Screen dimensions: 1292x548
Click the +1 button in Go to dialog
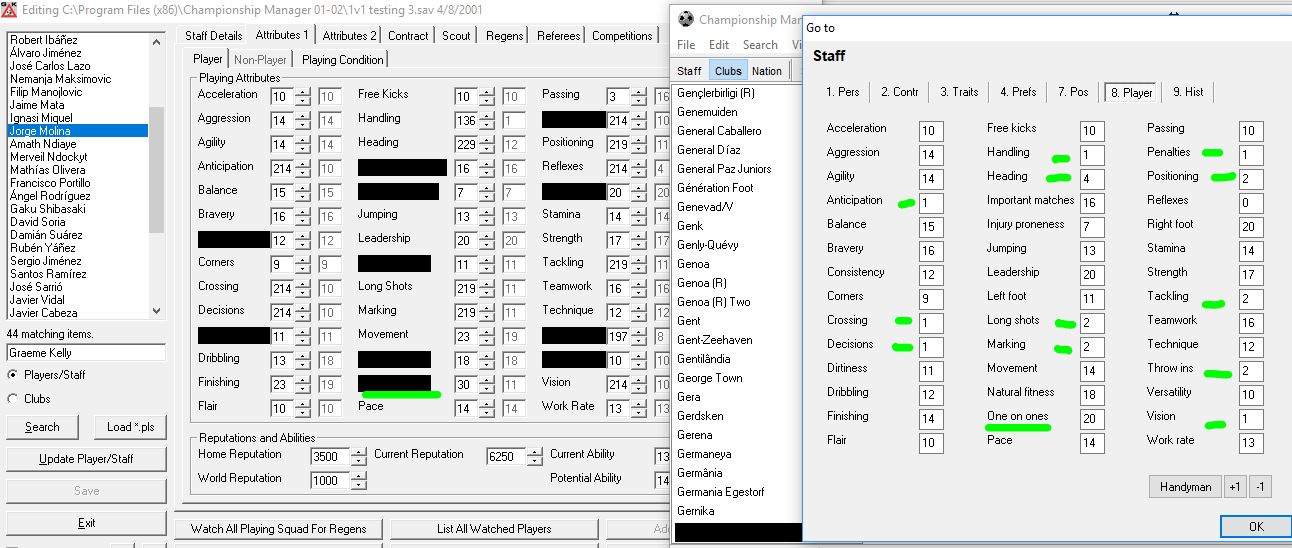pos(1235,487)
